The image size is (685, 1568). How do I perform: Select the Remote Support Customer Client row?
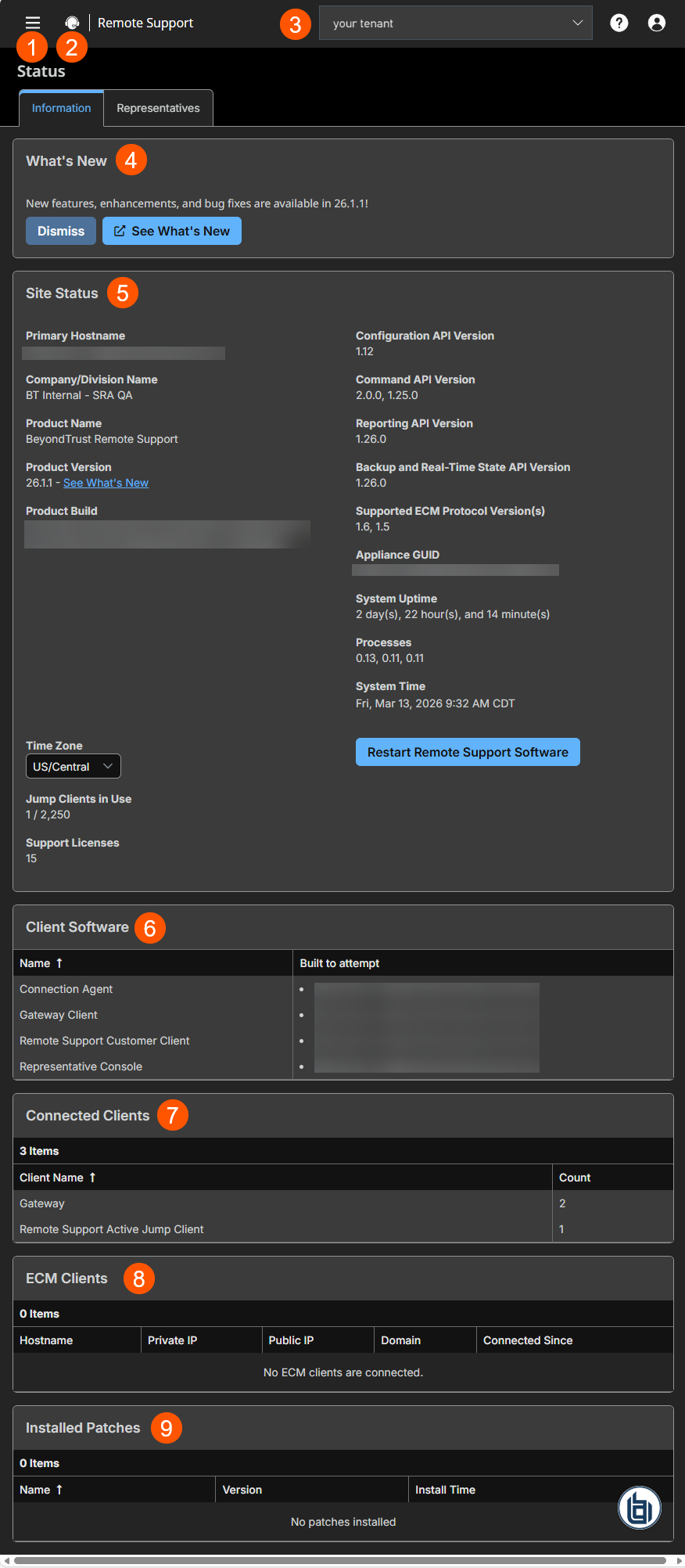tap(343, 1041)
